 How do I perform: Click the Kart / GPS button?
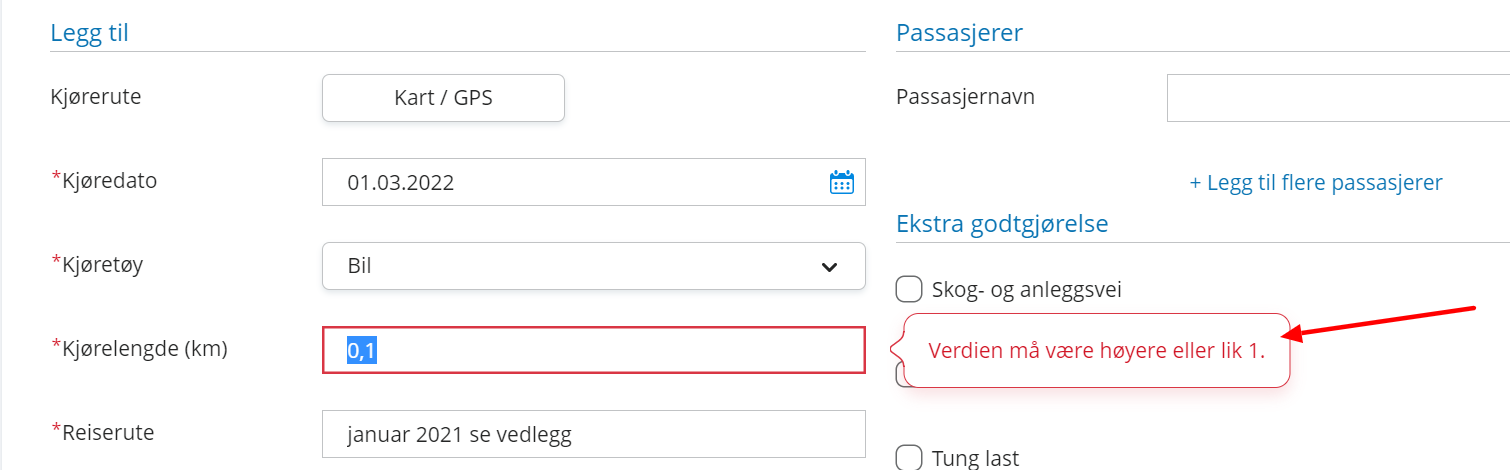pyautogui.click(x=443, y=98)
